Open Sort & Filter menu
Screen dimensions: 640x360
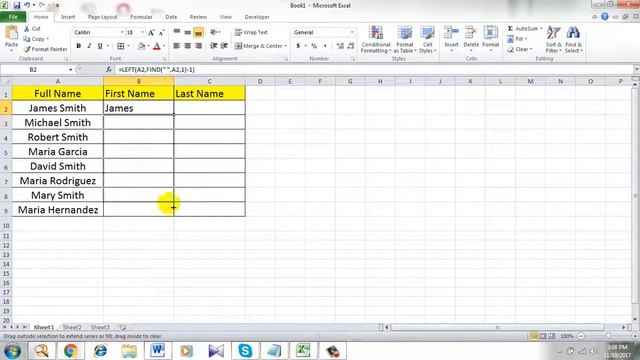[x=553, y=40]
